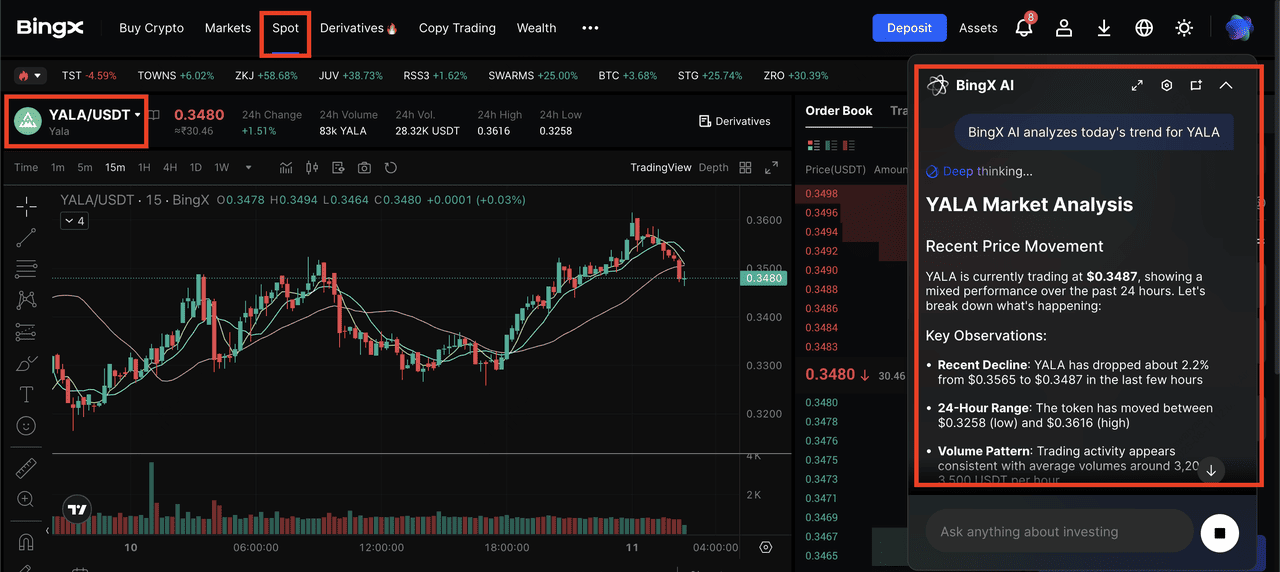Open the Spot menu item
Image resolution: width=1280 pixels, height=572 pixels.
(285, 28)
